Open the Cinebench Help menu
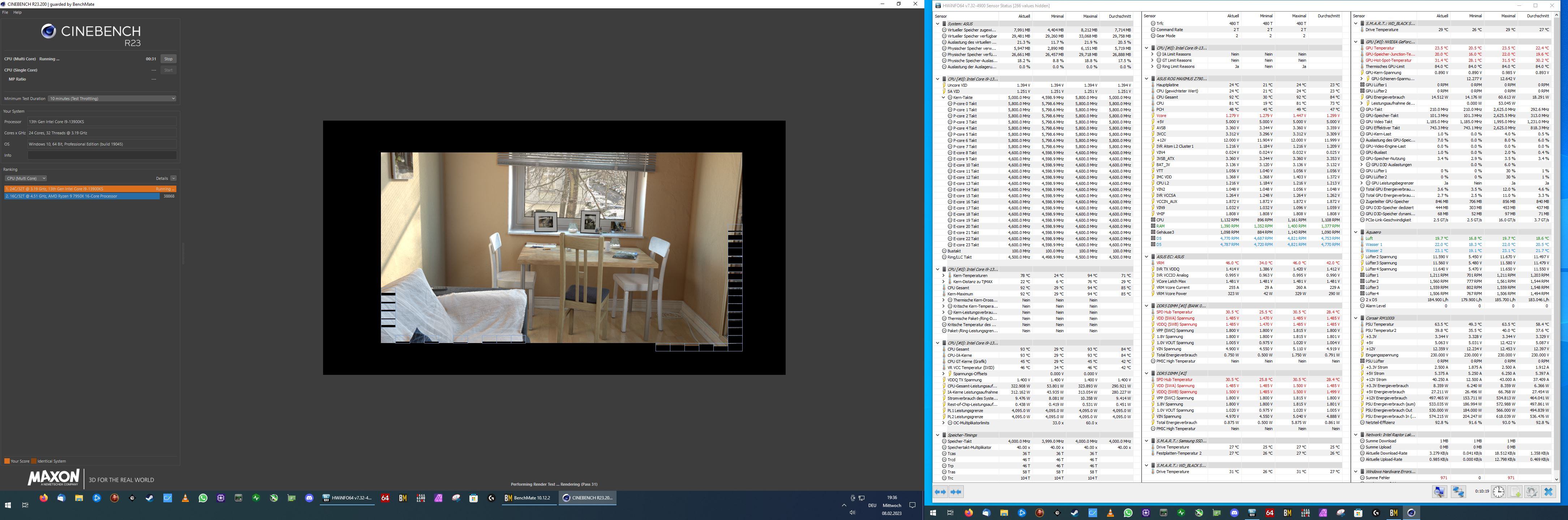 point(17,12)
